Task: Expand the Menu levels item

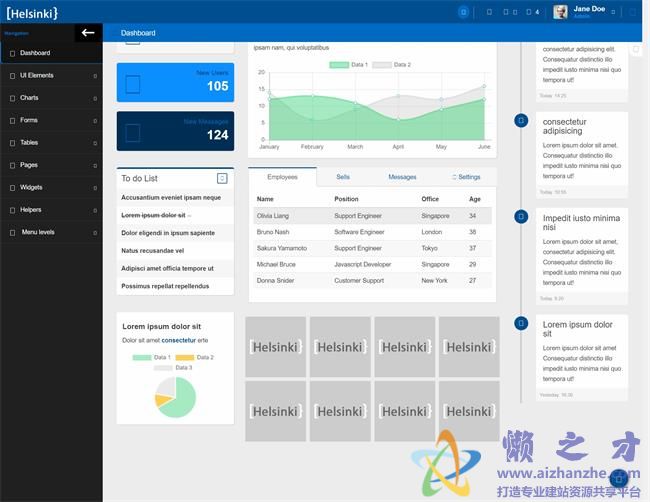Action: [x=51, y=232]
